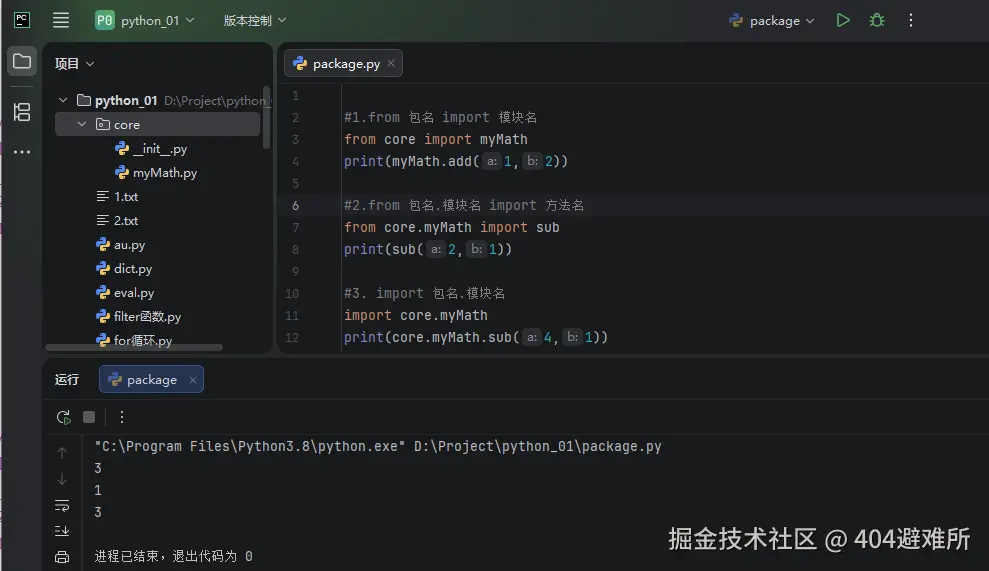Open run toolbar more options
Image resolution: width=989 pixels, height=571 pixels.
(x=122, y=417)
